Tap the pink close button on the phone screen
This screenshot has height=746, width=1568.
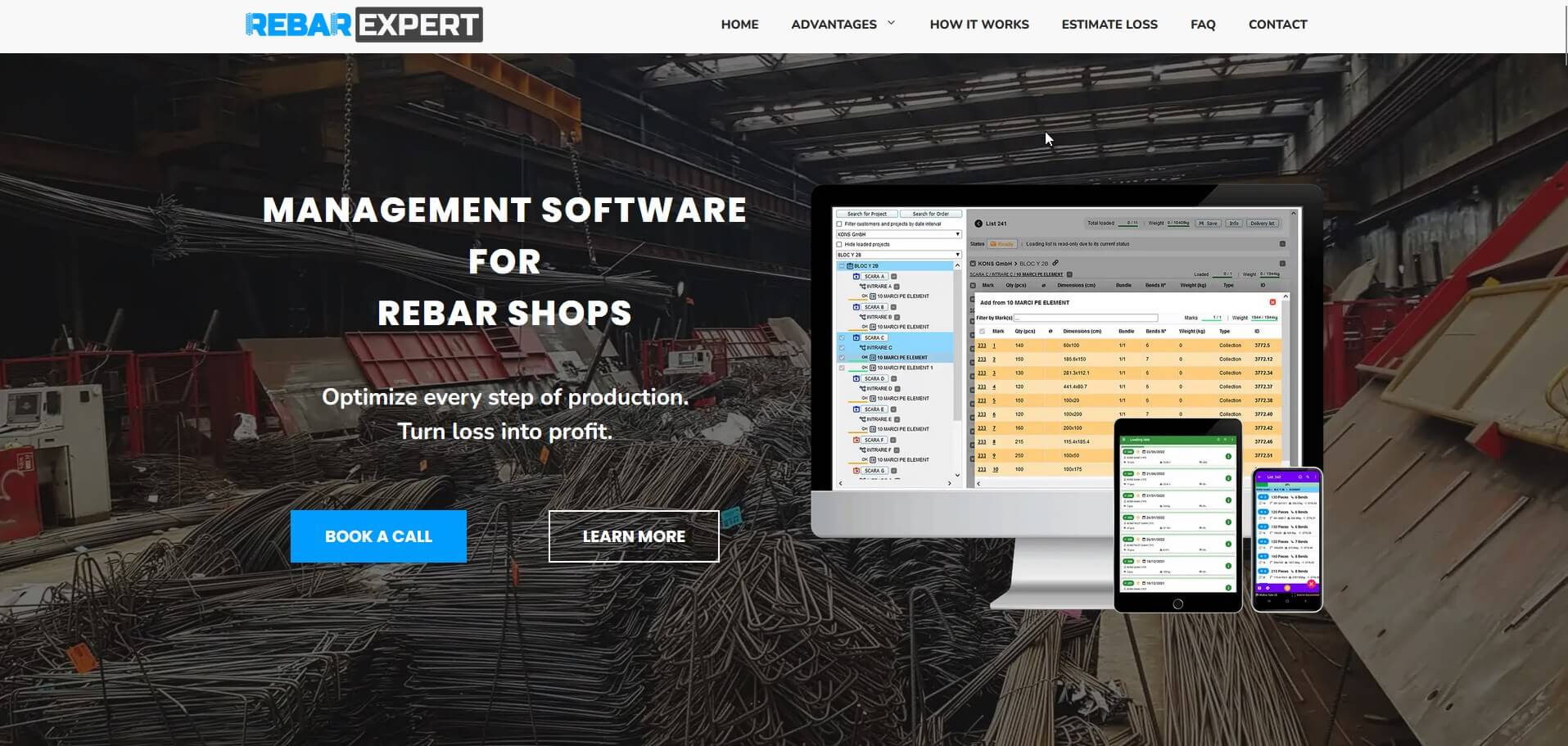[1311, 585]
